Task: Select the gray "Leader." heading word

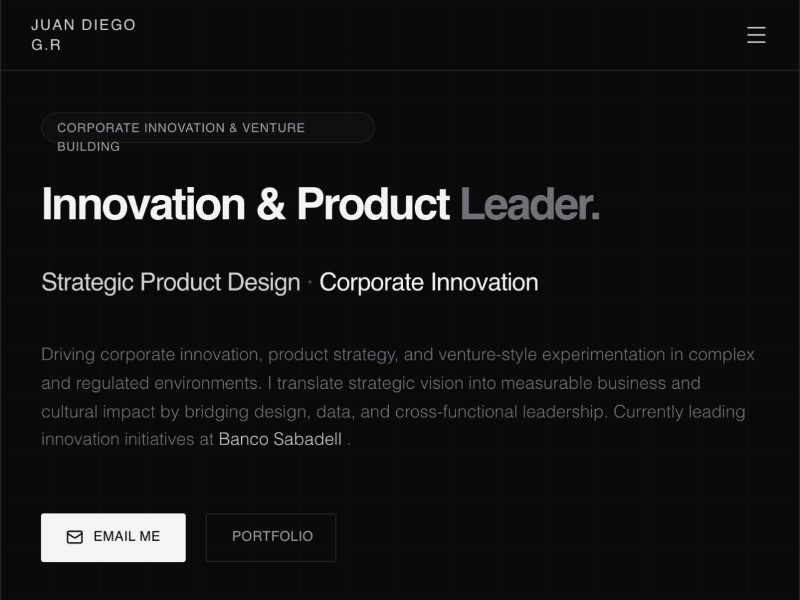Action: [530, 204]
